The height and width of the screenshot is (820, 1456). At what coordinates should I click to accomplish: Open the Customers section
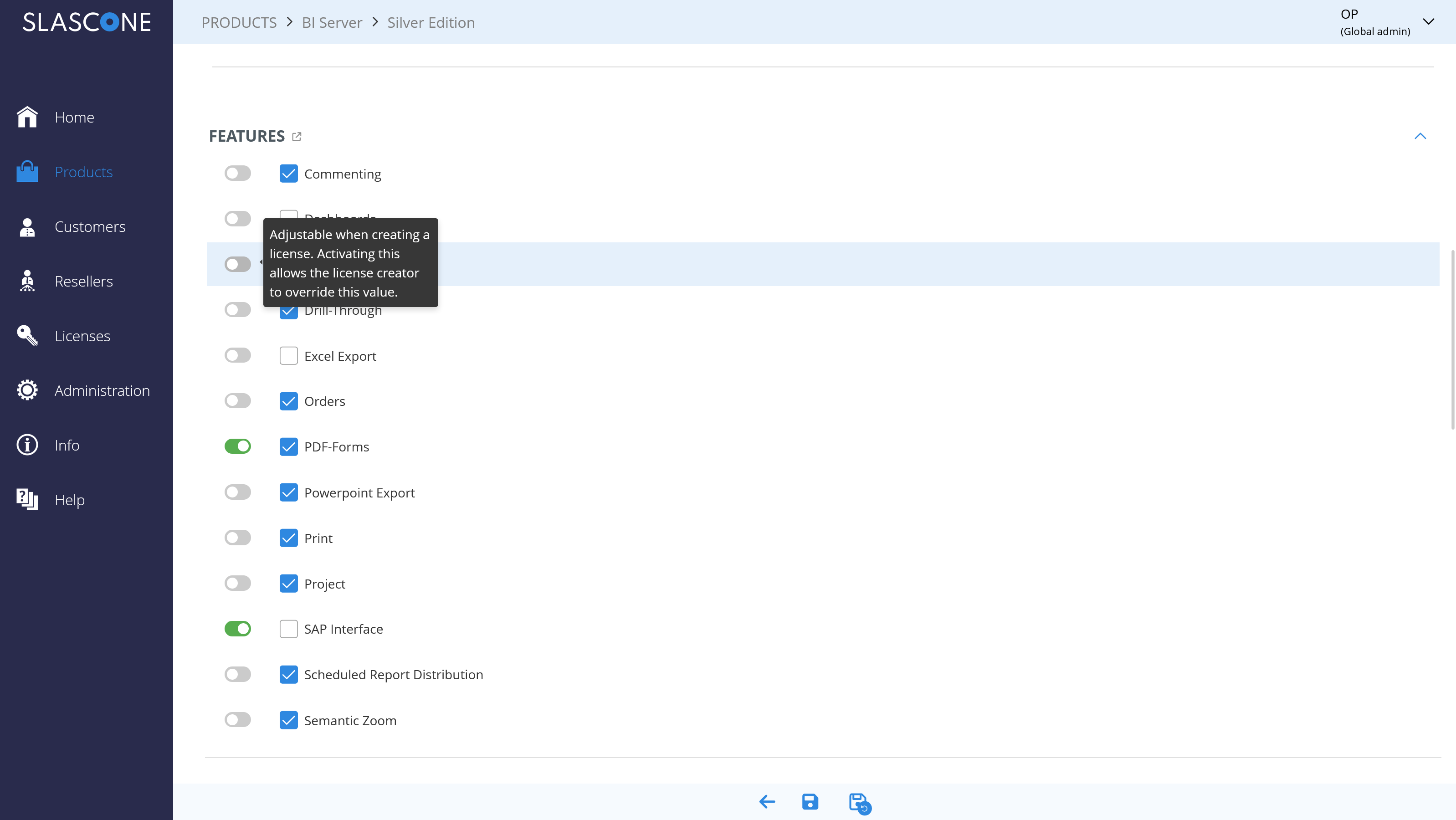pos(90,226)
